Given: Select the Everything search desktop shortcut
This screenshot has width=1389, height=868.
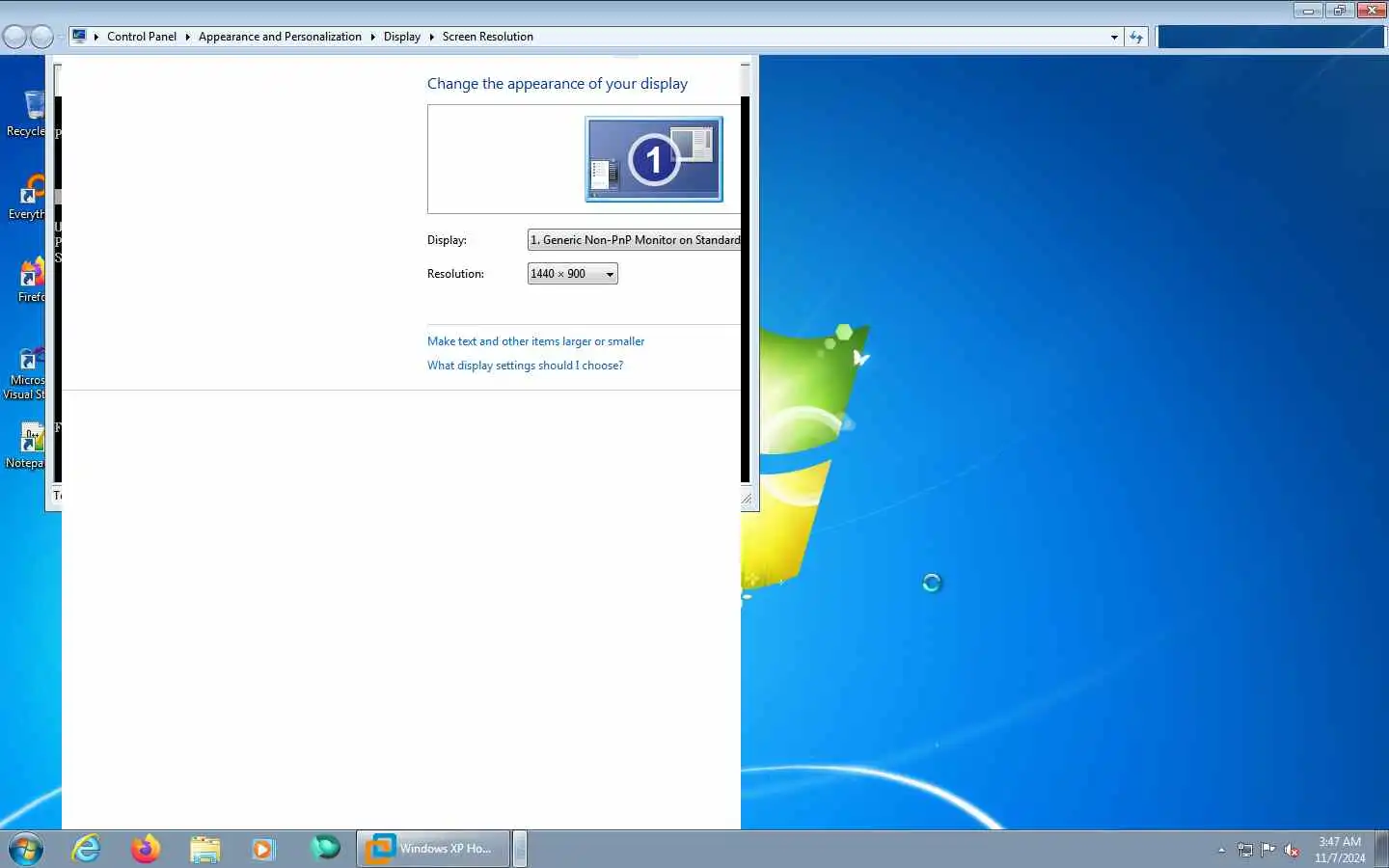Looking at the screenshot, I should point(27,198).
